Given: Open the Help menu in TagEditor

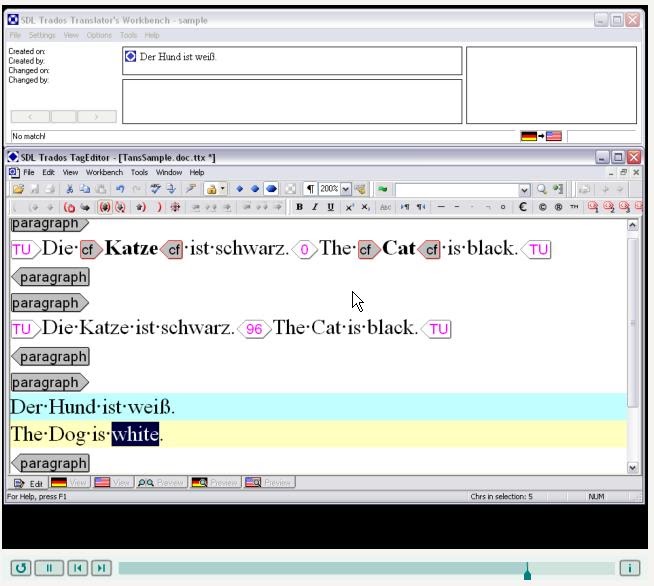Looking at the screenshot, I should tap(196, 172).
